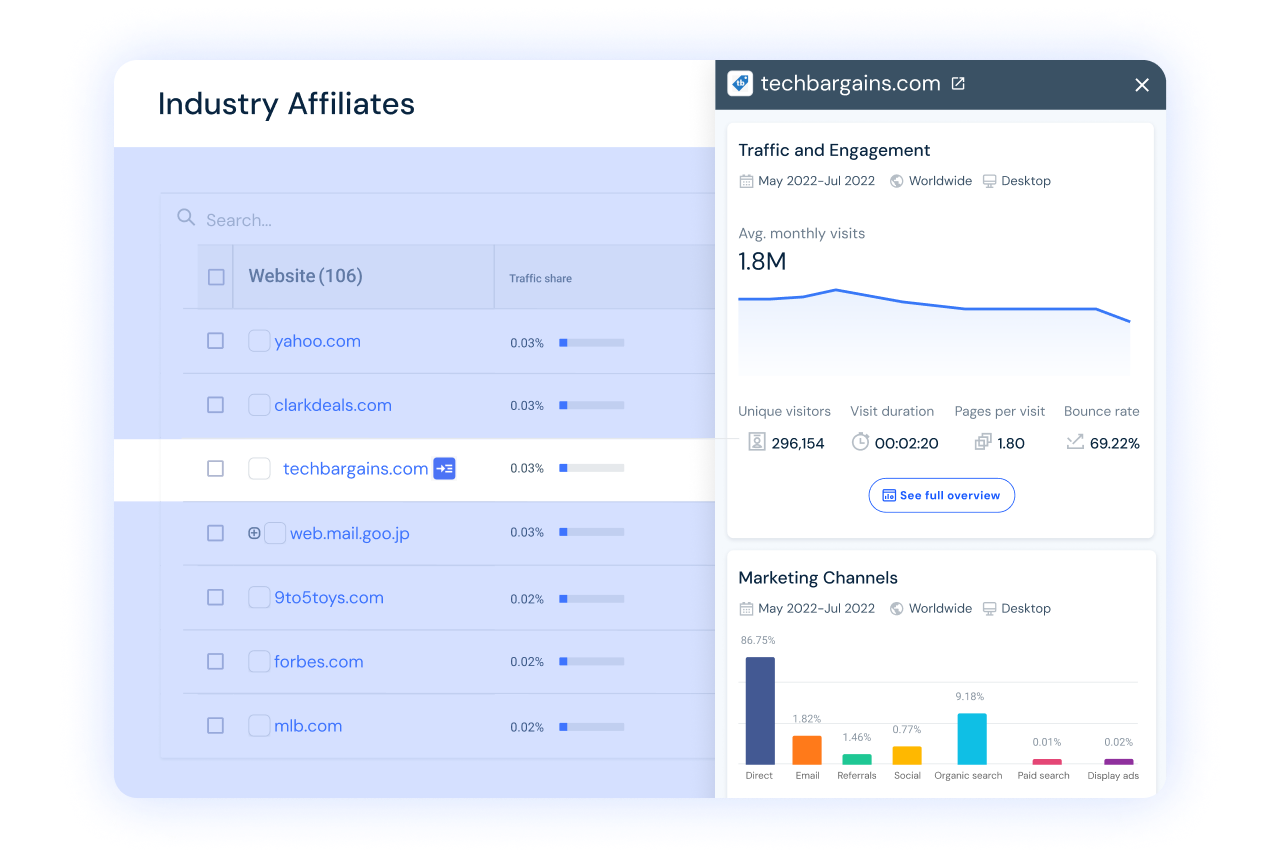Check the web.mail.goo.jp row checkbox
Viewport: 1280px width, 856px height.
215,533
